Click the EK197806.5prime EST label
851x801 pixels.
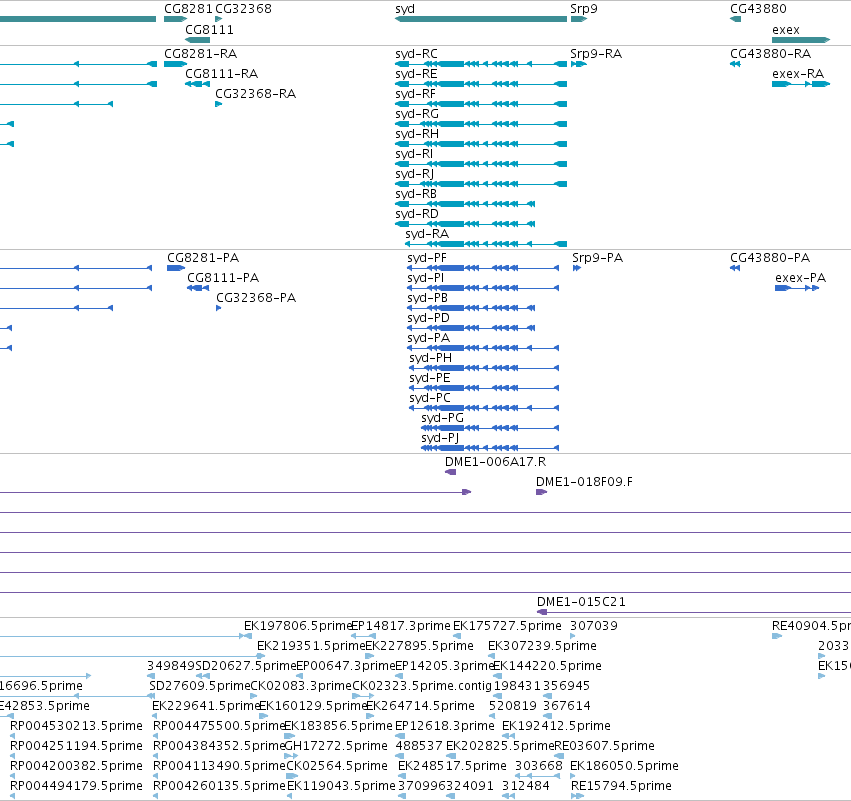[x=298, y=626]
